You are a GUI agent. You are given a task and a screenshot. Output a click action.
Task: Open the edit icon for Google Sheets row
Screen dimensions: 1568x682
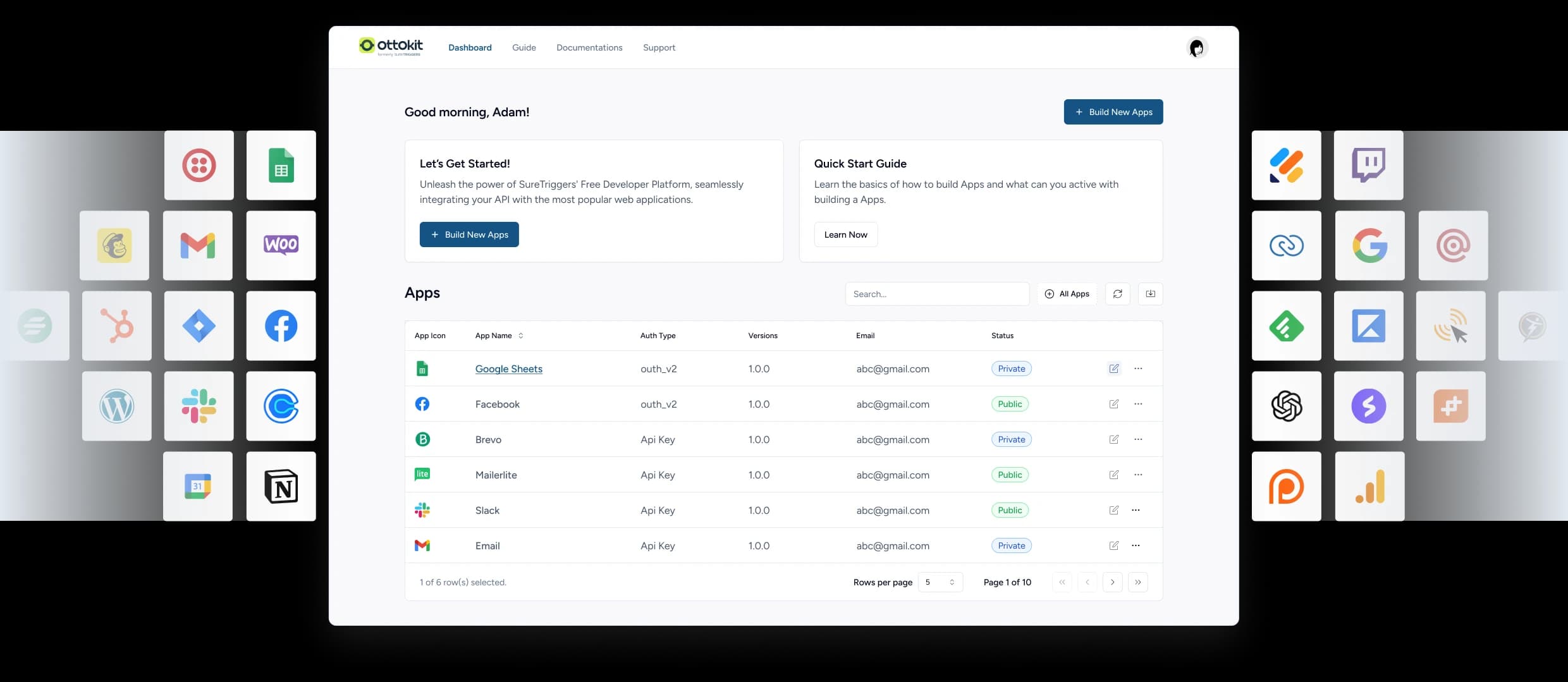tap(1114, 368)
